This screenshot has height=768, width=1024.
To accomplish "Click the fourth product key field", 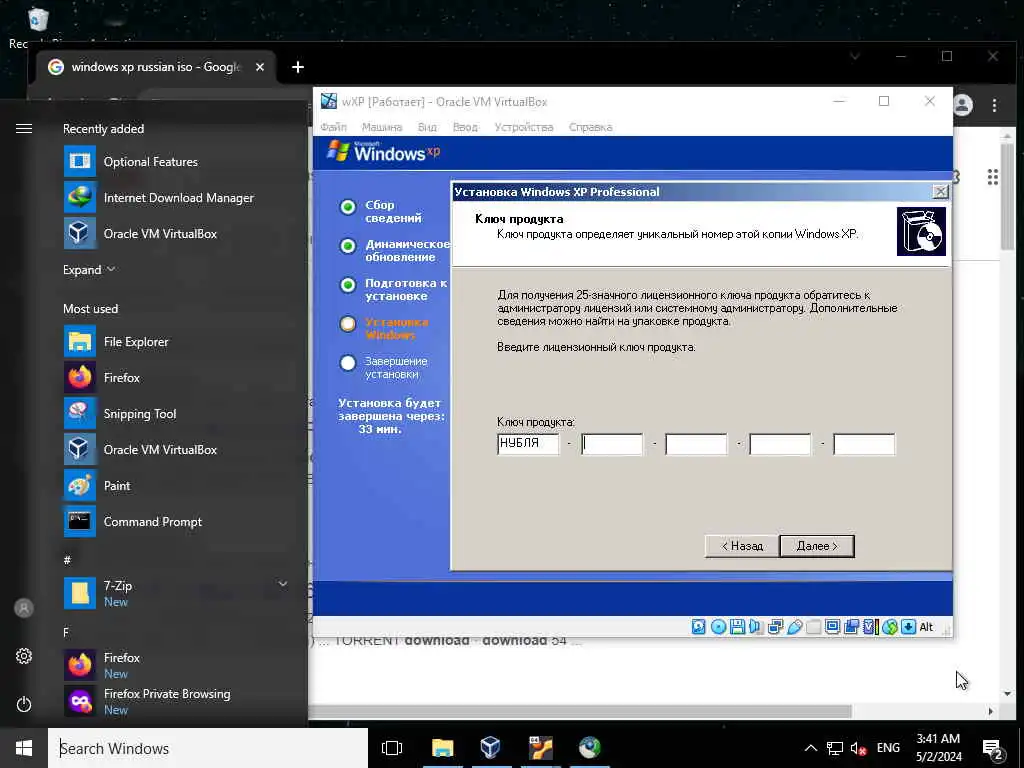I will click(x=780, y=443).
